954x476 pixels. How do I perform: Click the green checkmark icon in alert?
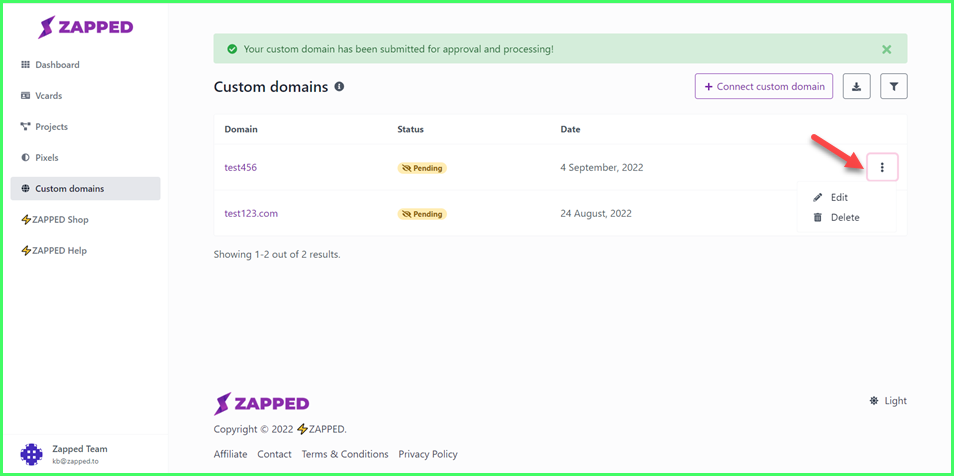pyautogui.click(x=232, y=49)
